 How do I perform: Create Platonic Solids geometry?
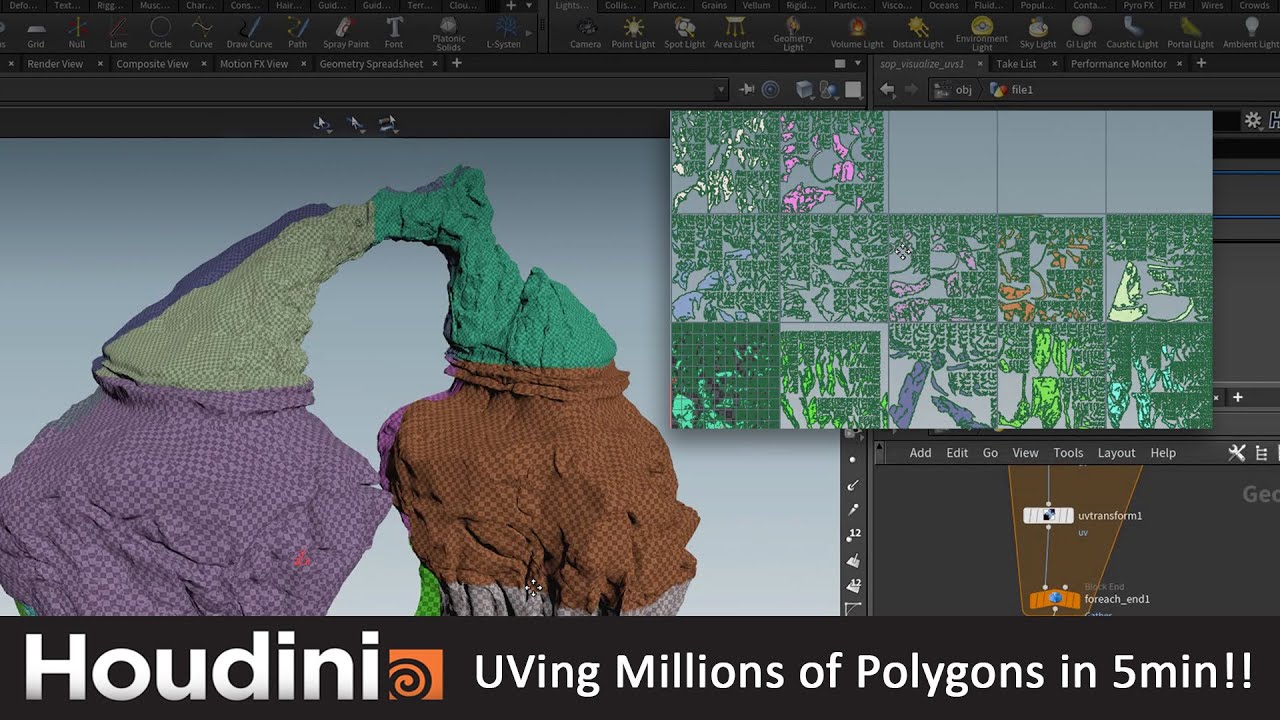tap(449, 34)
